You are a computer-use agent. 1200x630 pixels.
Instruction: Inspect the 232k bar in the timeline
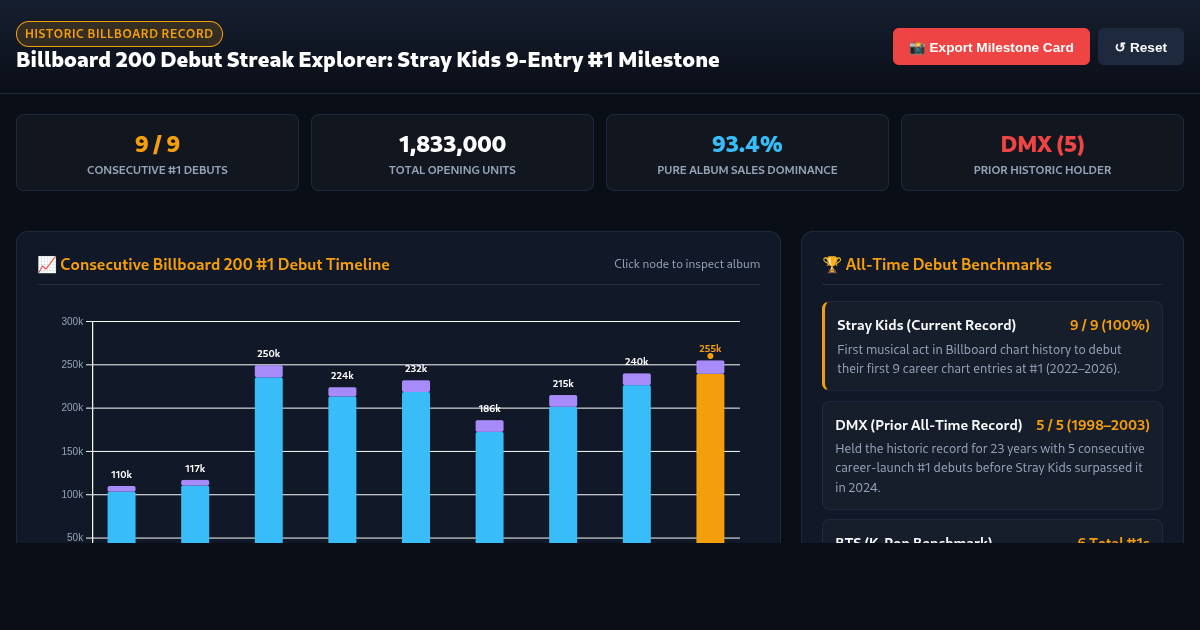tap(416, 462)
